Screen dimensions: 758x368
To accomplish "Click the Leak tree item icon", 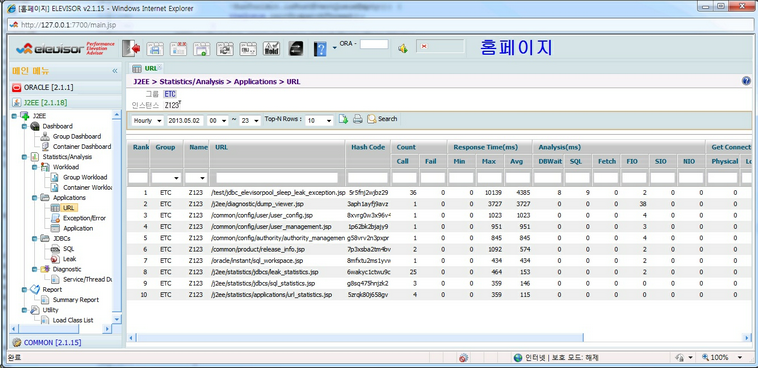I will pyautogui.click(x=55, y=259).
